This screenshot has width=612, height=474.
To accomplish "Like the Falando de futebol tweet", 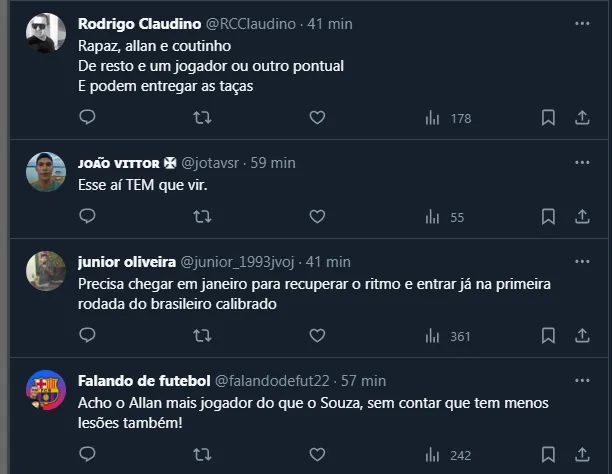I will tap(317, 455).
